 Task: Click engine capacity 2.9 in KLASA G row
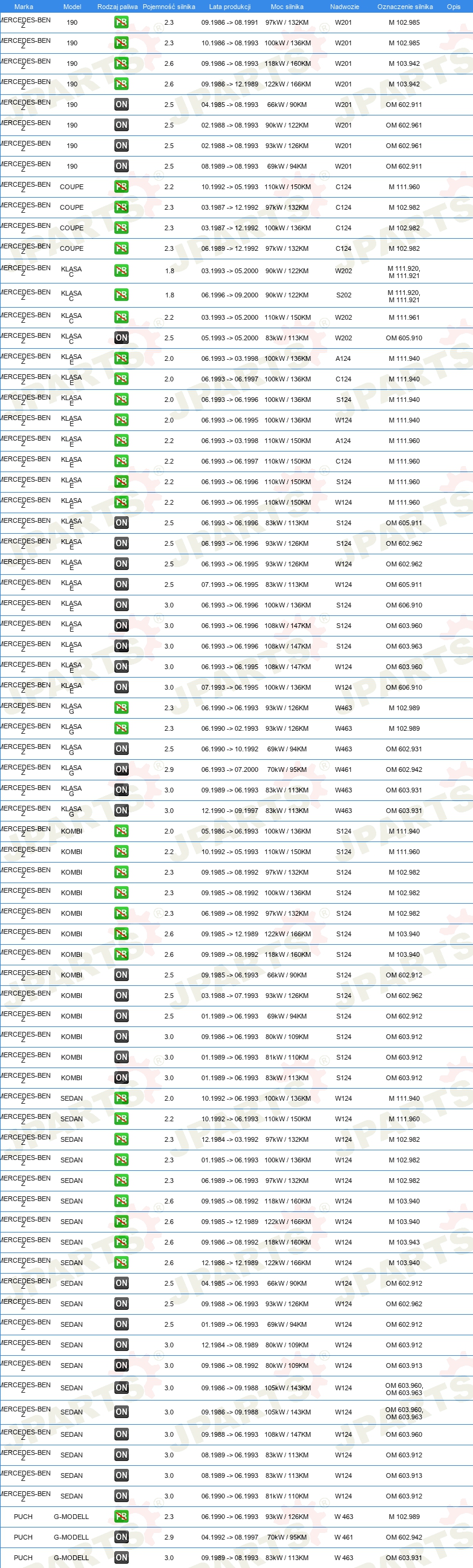169,770
